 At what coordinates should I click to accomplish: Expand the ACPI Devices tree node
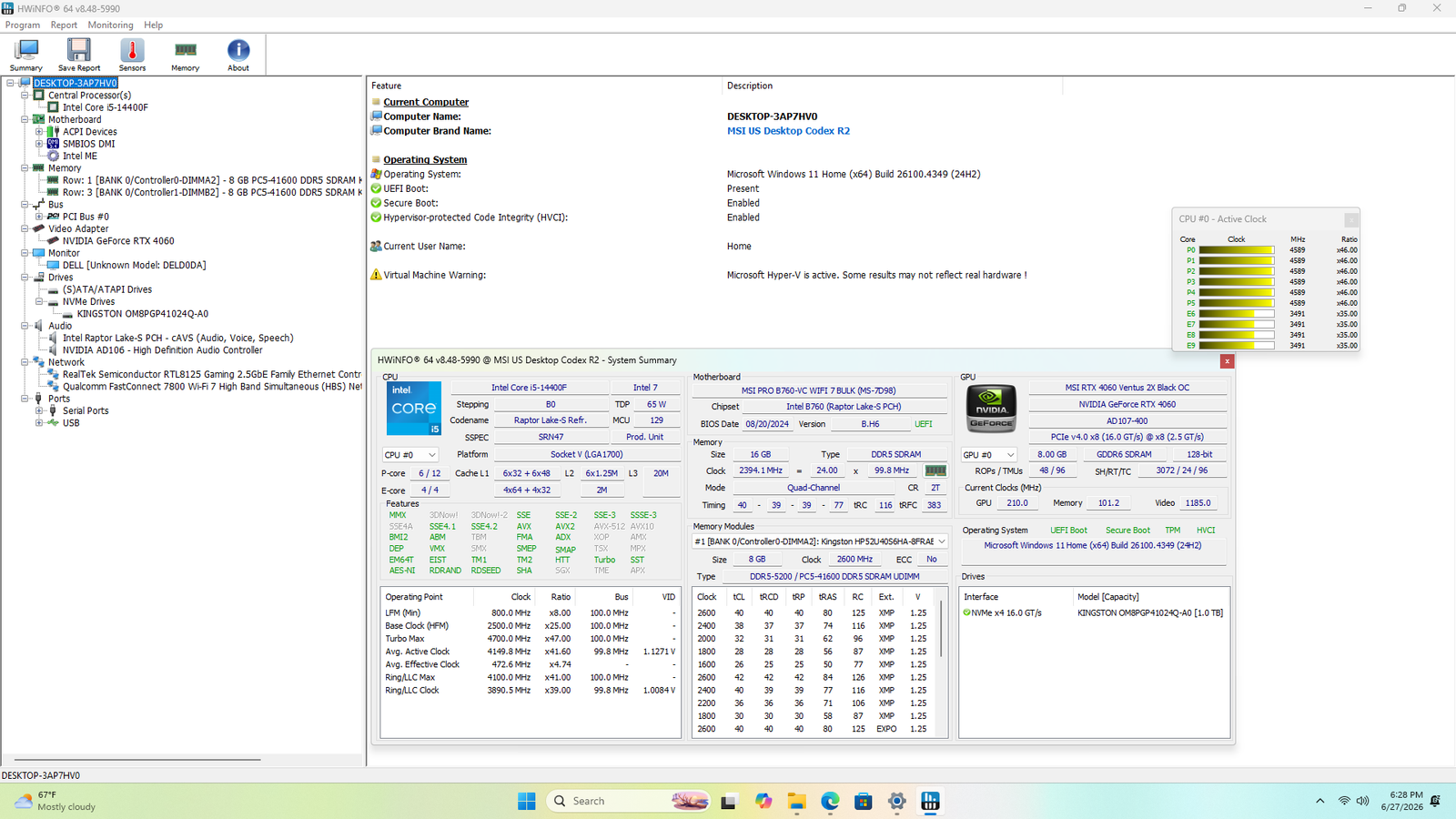39,132
